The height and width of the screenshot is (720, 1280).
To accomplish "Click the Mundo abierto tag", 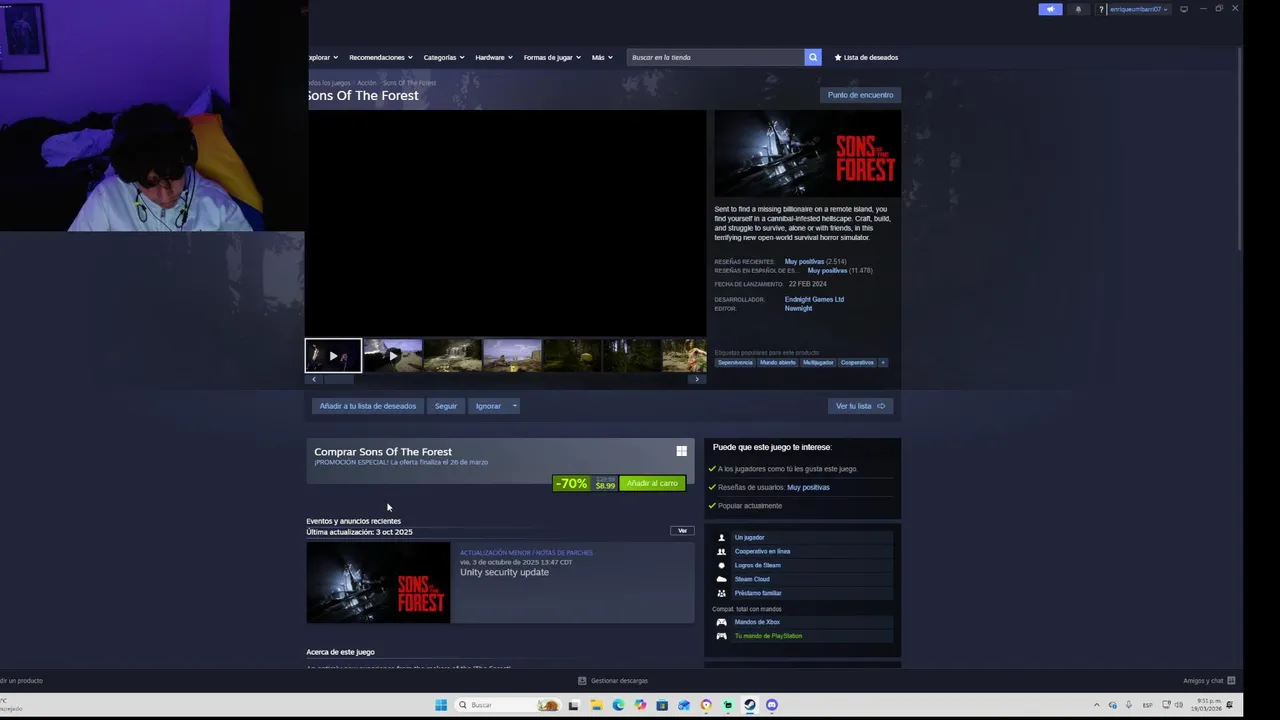I will [778, 362].
